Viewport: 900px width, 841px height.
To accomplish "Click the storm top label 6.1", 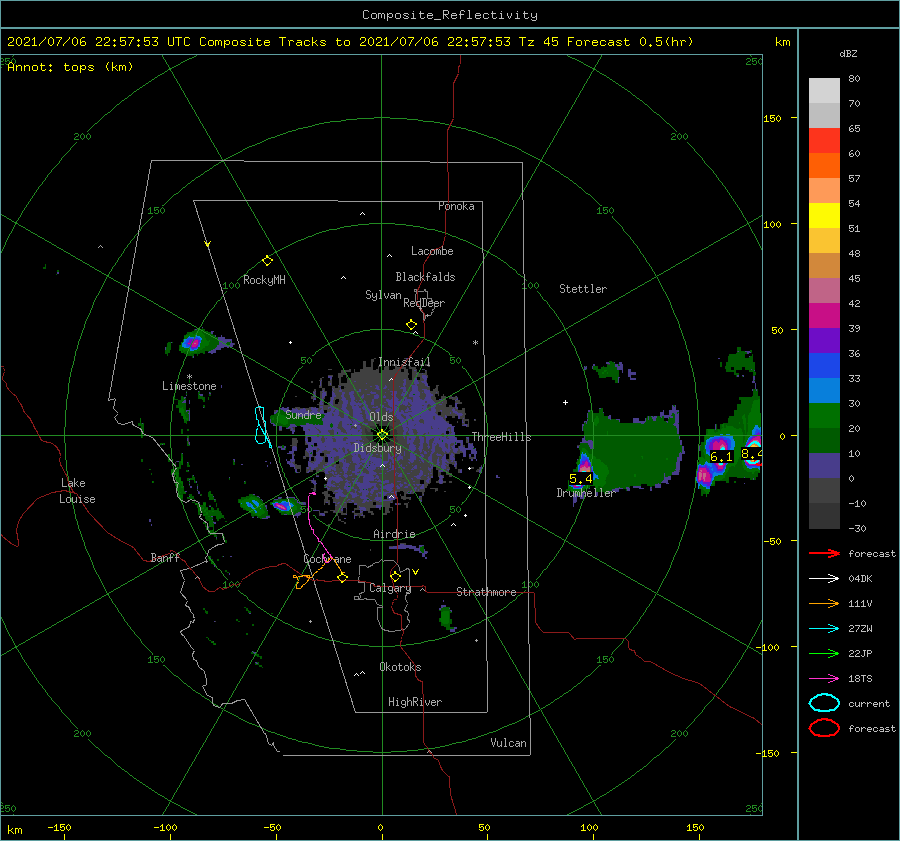I will 721,457.
